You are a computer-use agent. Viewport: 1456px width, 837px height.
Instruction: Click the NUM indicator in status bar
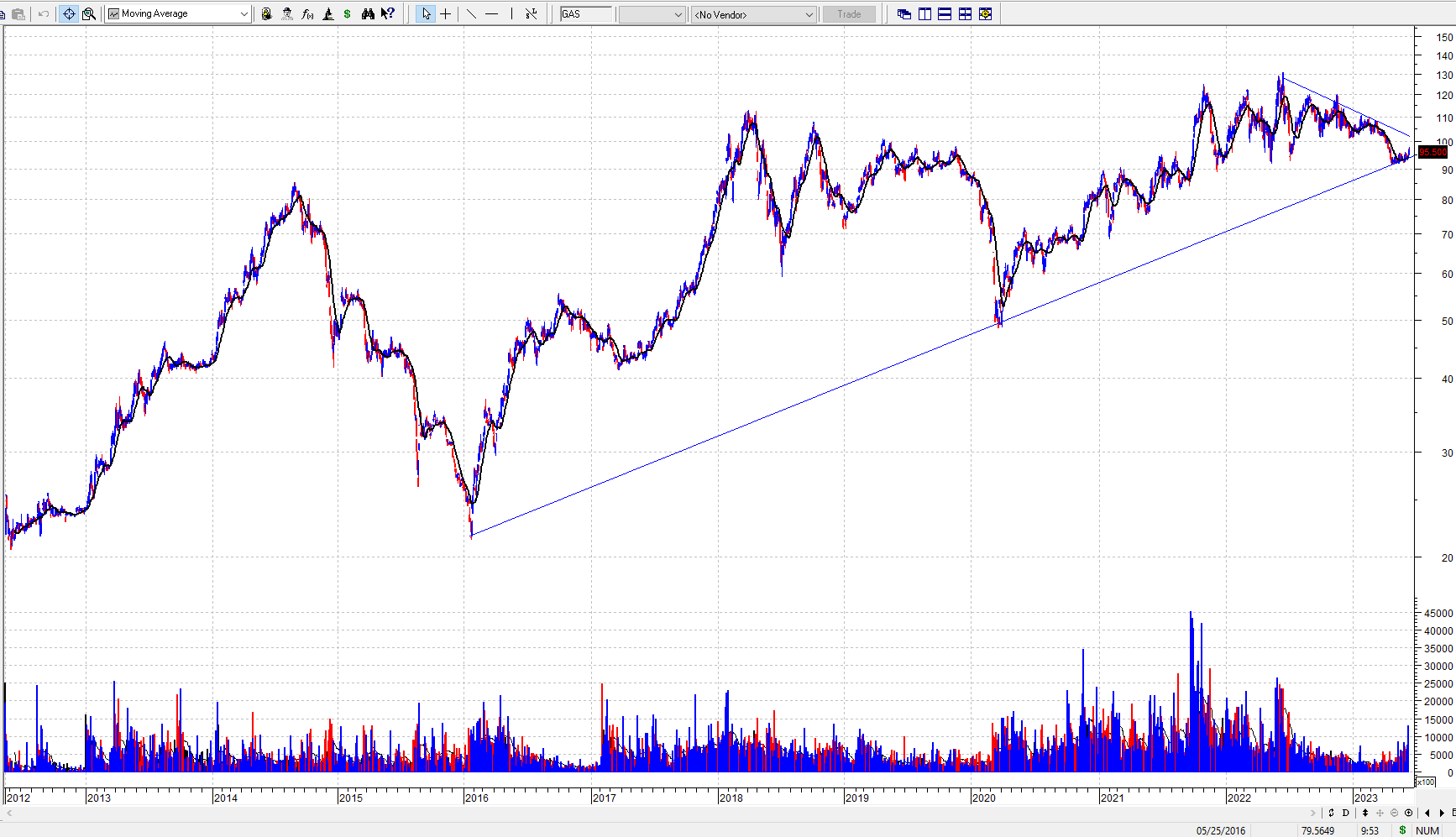[1427, 830]
